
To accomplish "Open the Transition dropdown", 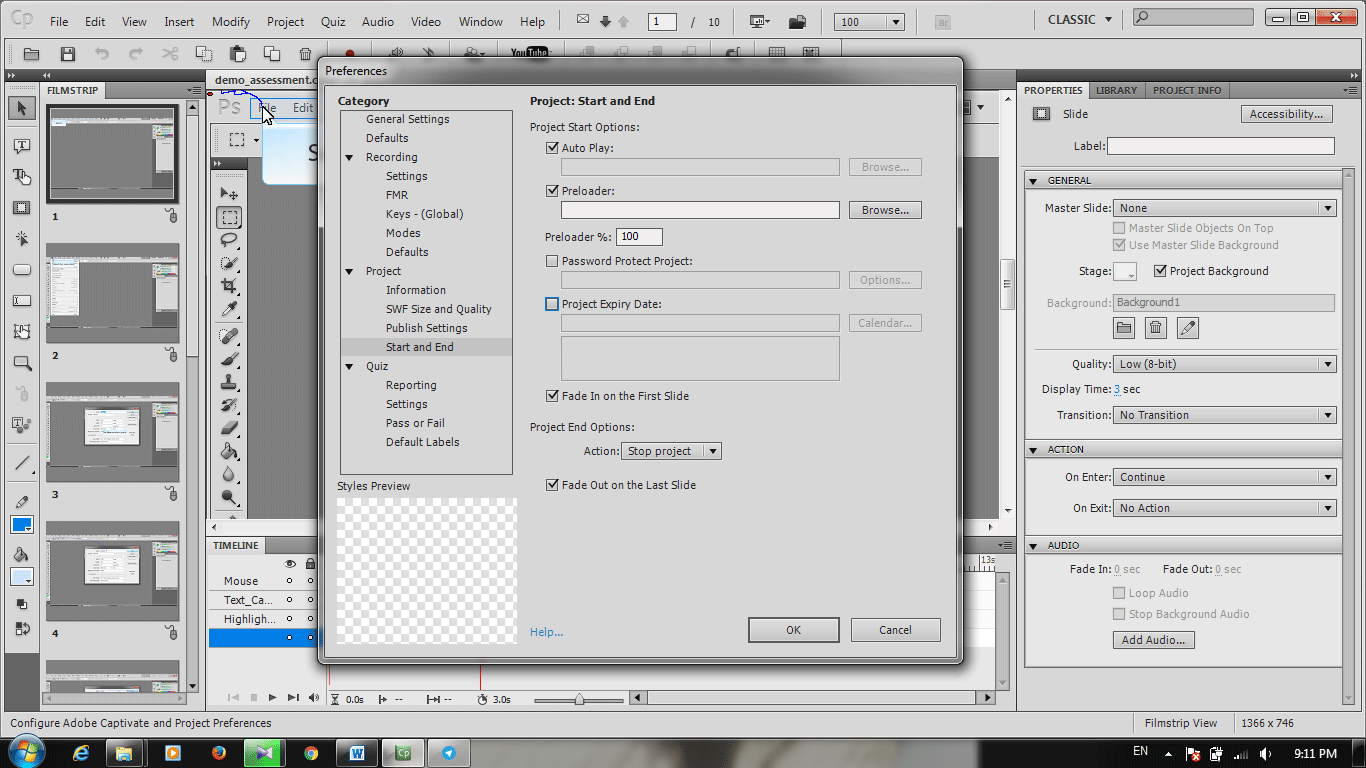I will pos(1225,415).
